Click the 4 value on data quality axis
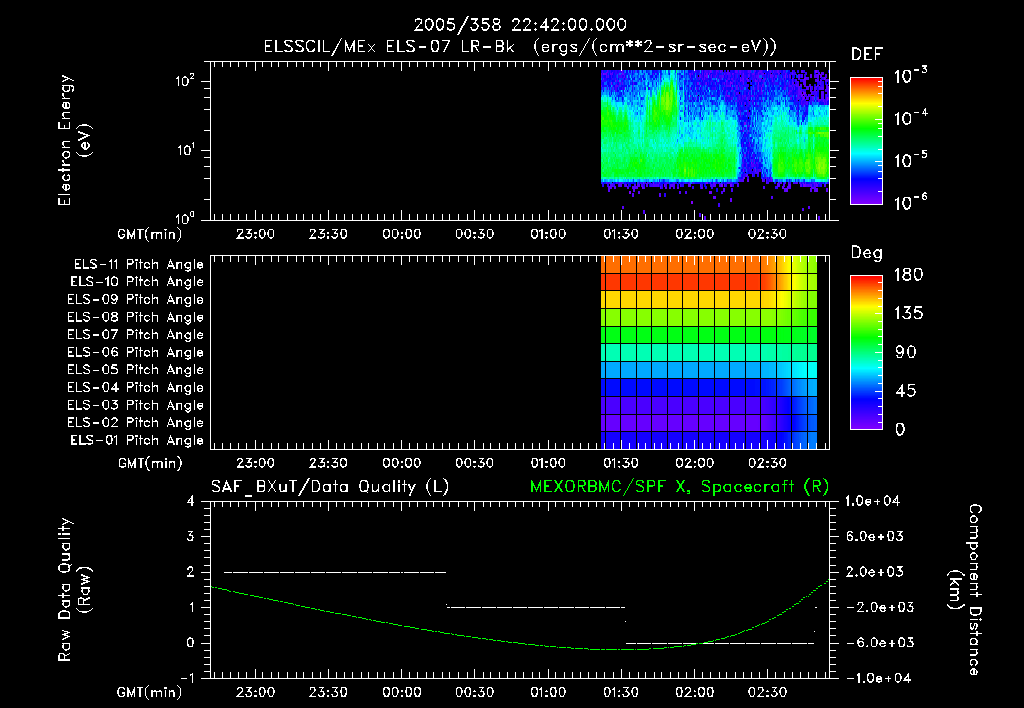 coord(191,501)
